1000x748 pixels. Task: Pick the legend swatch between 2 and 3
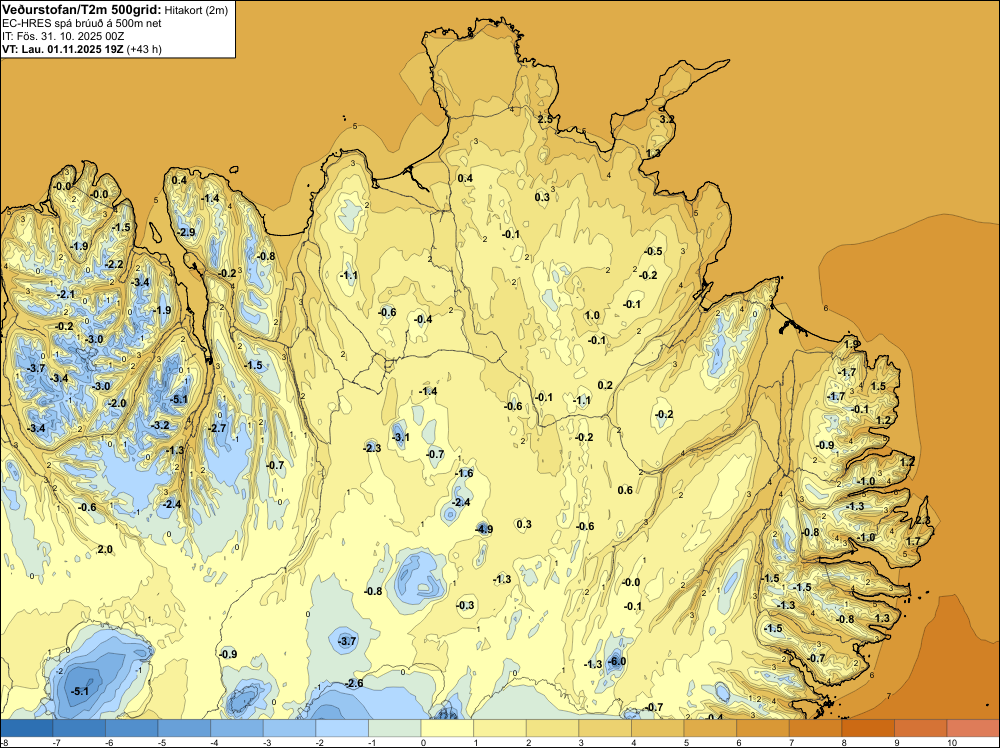pyautogui.click(x=552, y=728)
